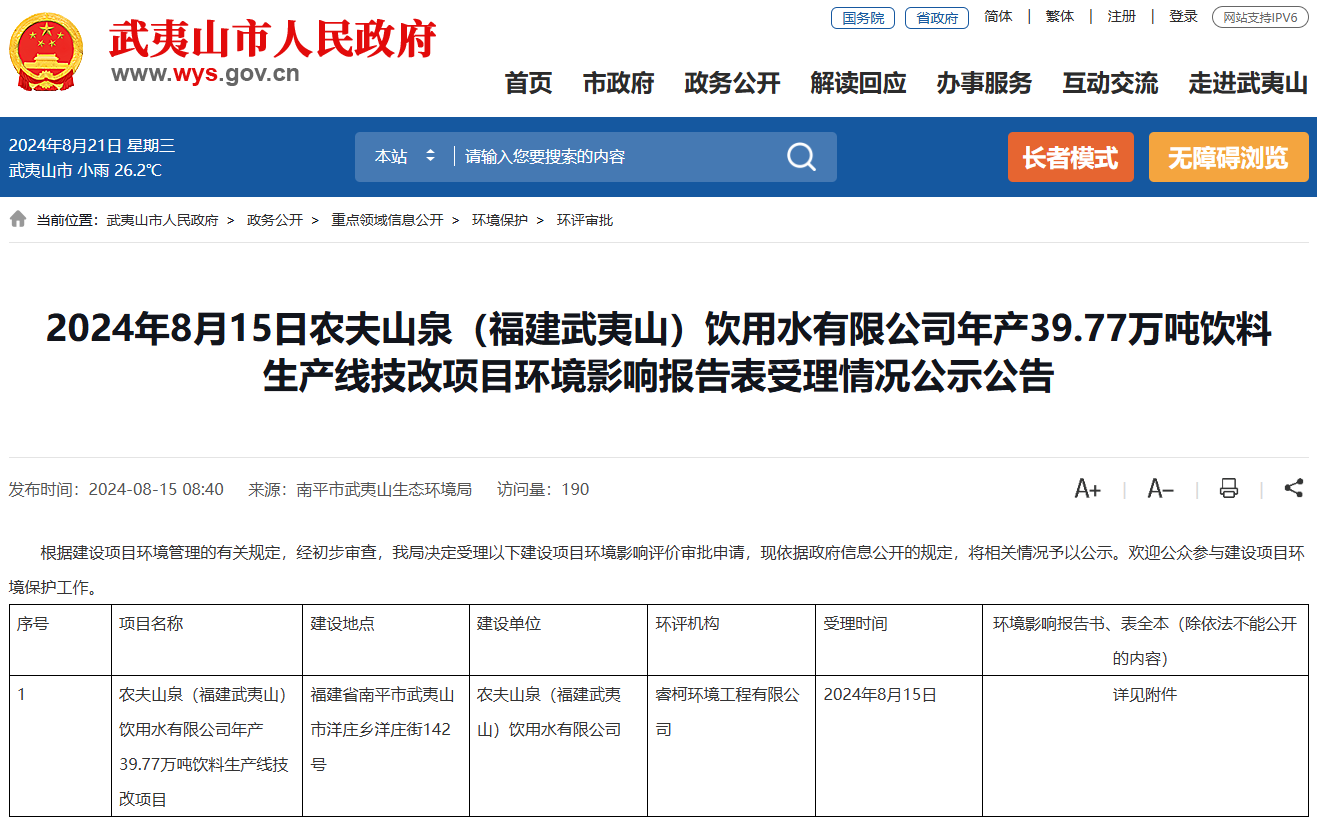
Task: Print the page using printer icon
Action: coord(1229,489)
